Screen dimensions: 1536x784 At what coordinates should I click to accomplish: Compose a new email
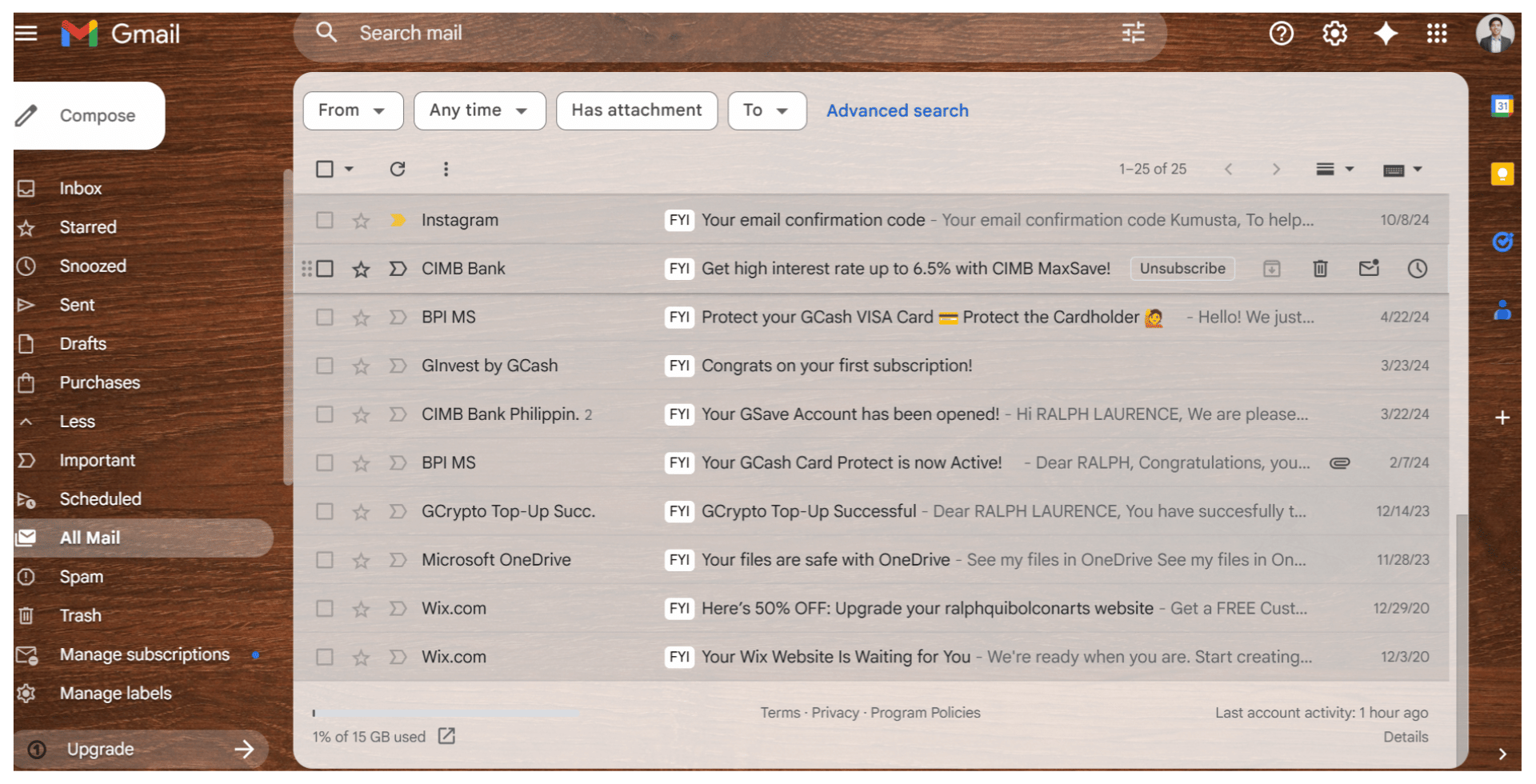(x=89, y=116)
